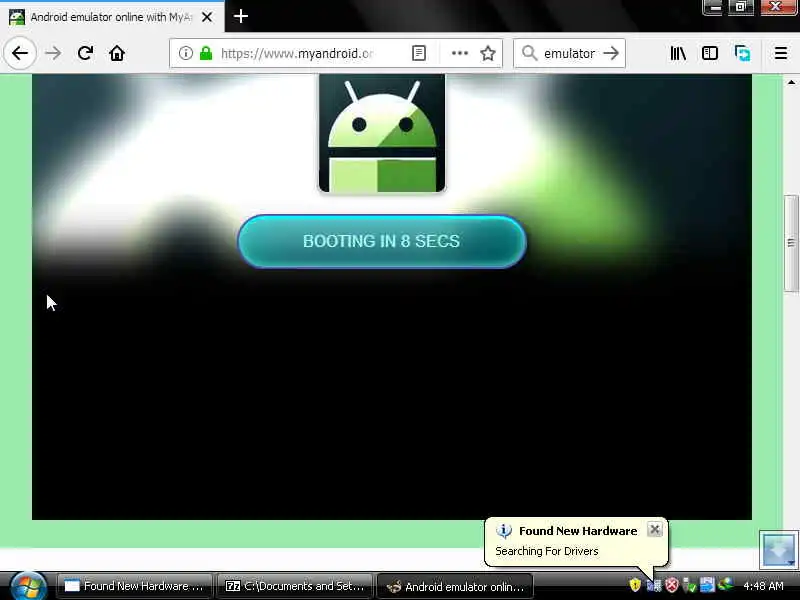
Task: Show site information icon in address bar
Action: coord(186,53)
